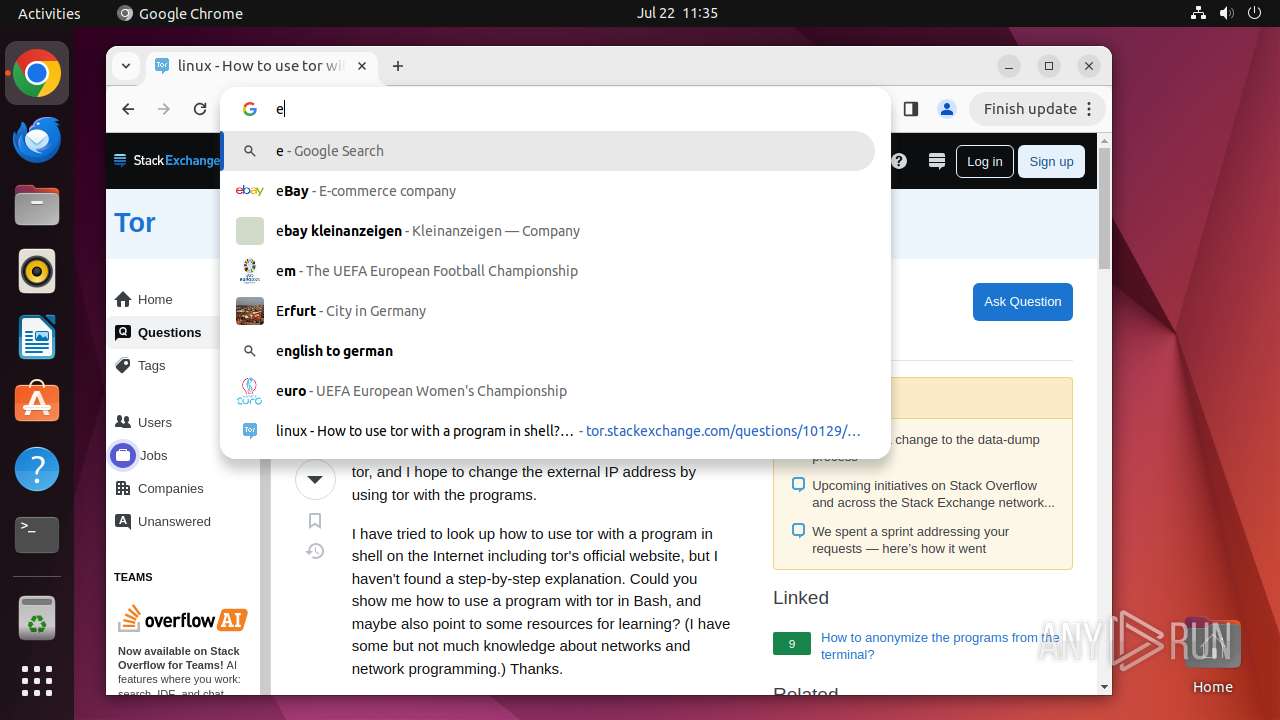Go forward in Chrome history
This screenshot has height=720, width=1280.
coord(164,109)
